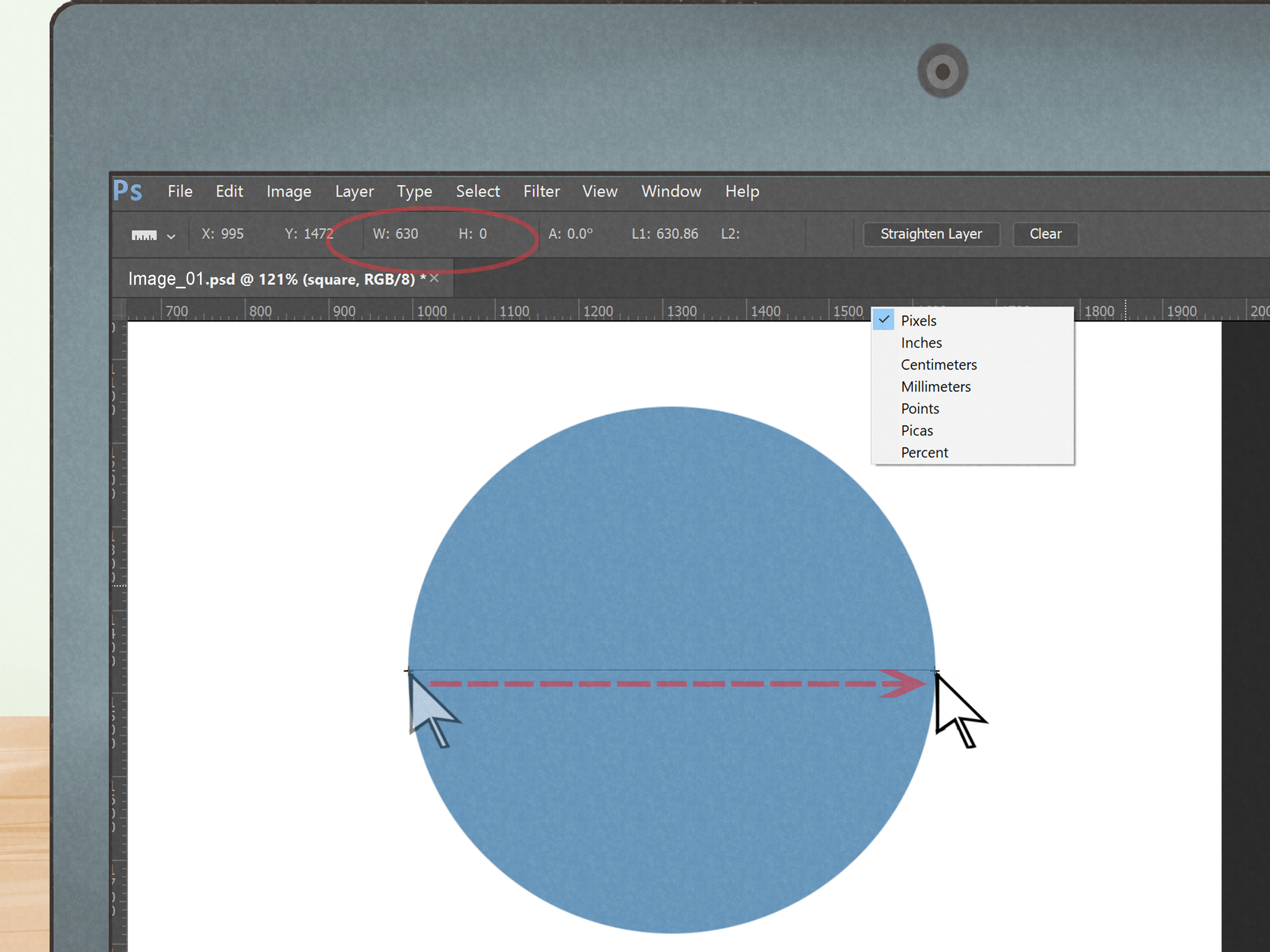
Task: Open the Window menu
Action: click(671, 191)
